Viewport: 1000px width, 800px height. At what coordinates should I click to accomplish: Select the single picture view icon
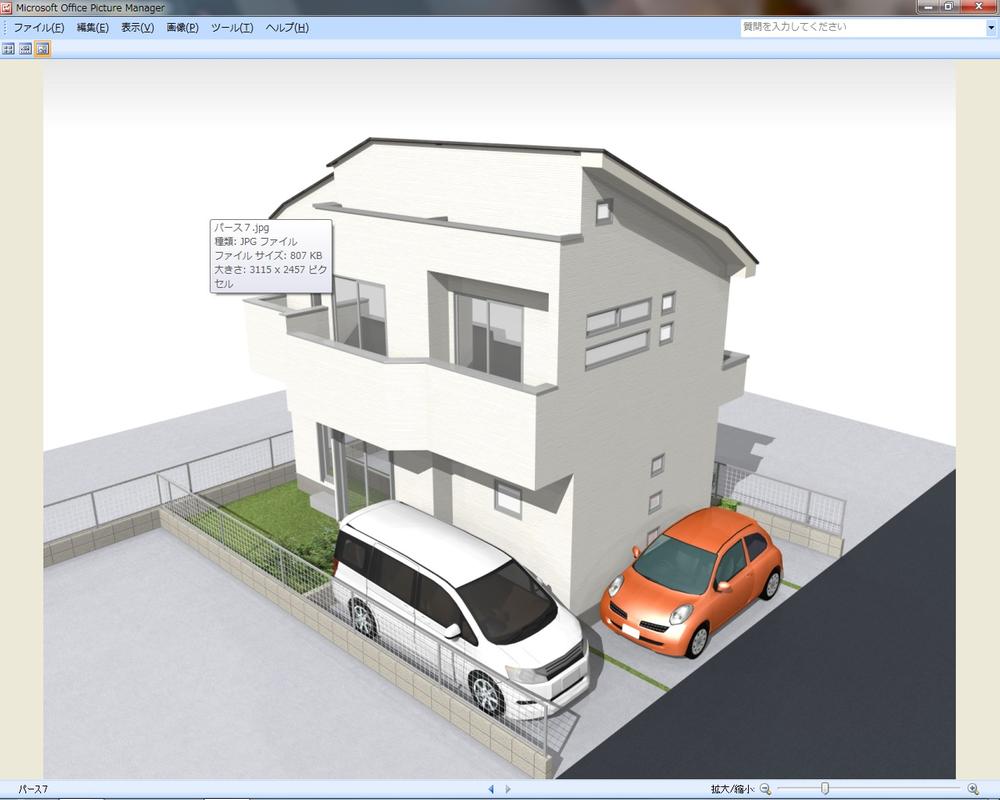(41, 49)
